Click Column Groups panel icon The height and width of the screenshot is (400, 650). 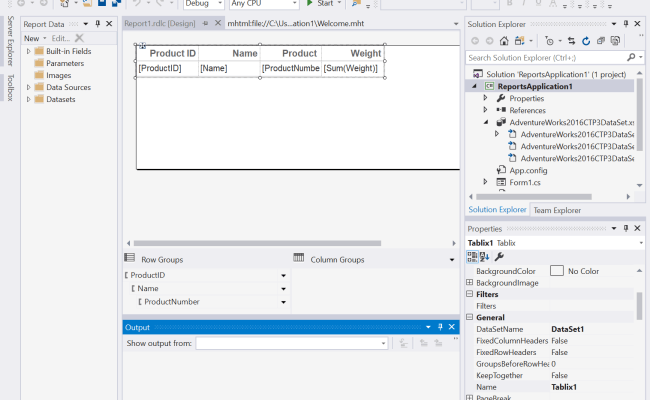point(298,258)
